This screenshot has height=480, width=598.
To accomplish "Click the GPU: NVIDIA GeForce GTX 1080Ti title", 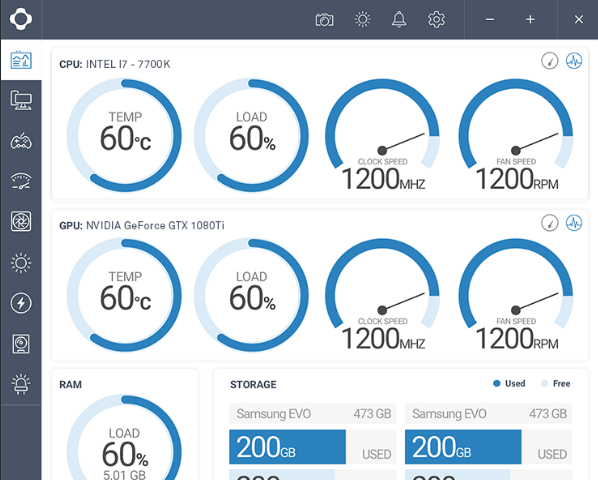I will pyautogui.click(x=141, y=225).
